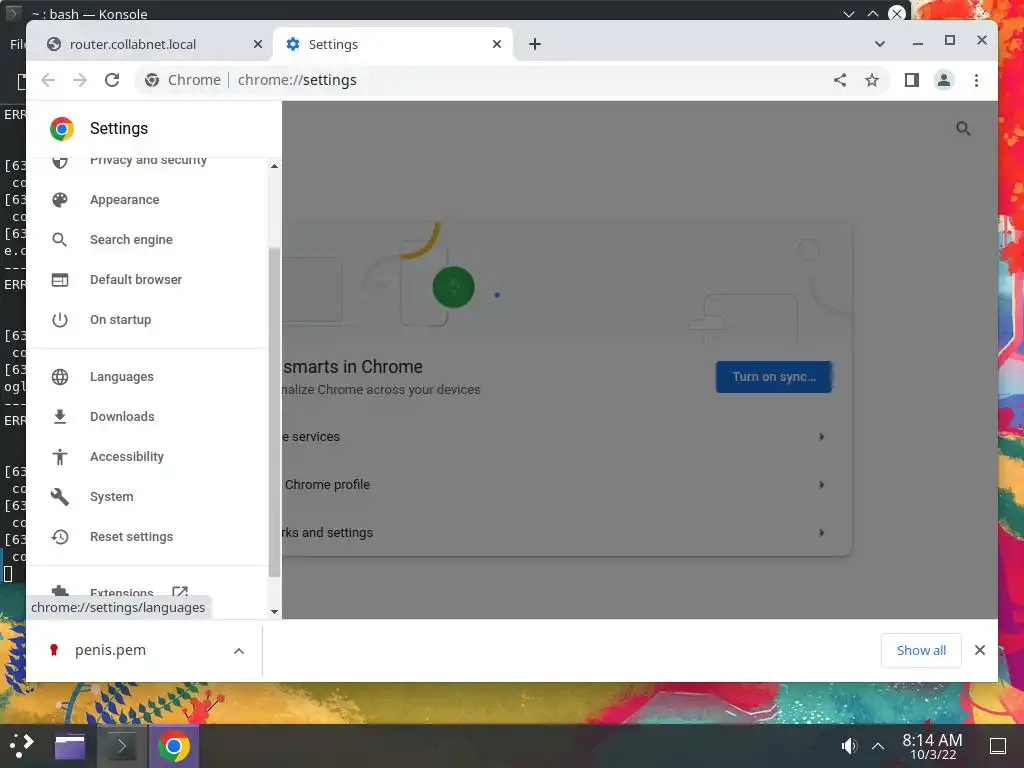The height and width of the screenshot is (768, 1024).
Task: Go forward with the forward arrow
Action: (80, 80)
